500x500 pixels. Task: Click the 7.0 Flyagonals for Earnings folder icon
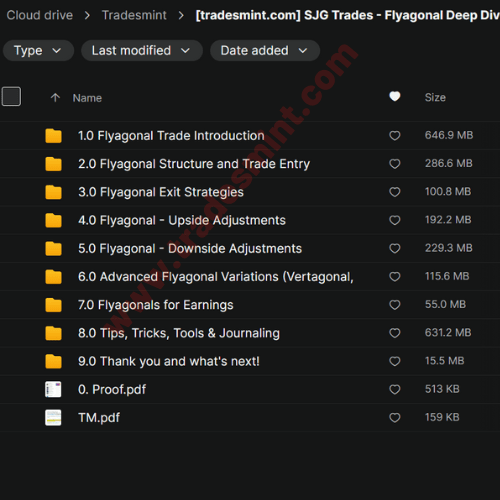(53, 305)
